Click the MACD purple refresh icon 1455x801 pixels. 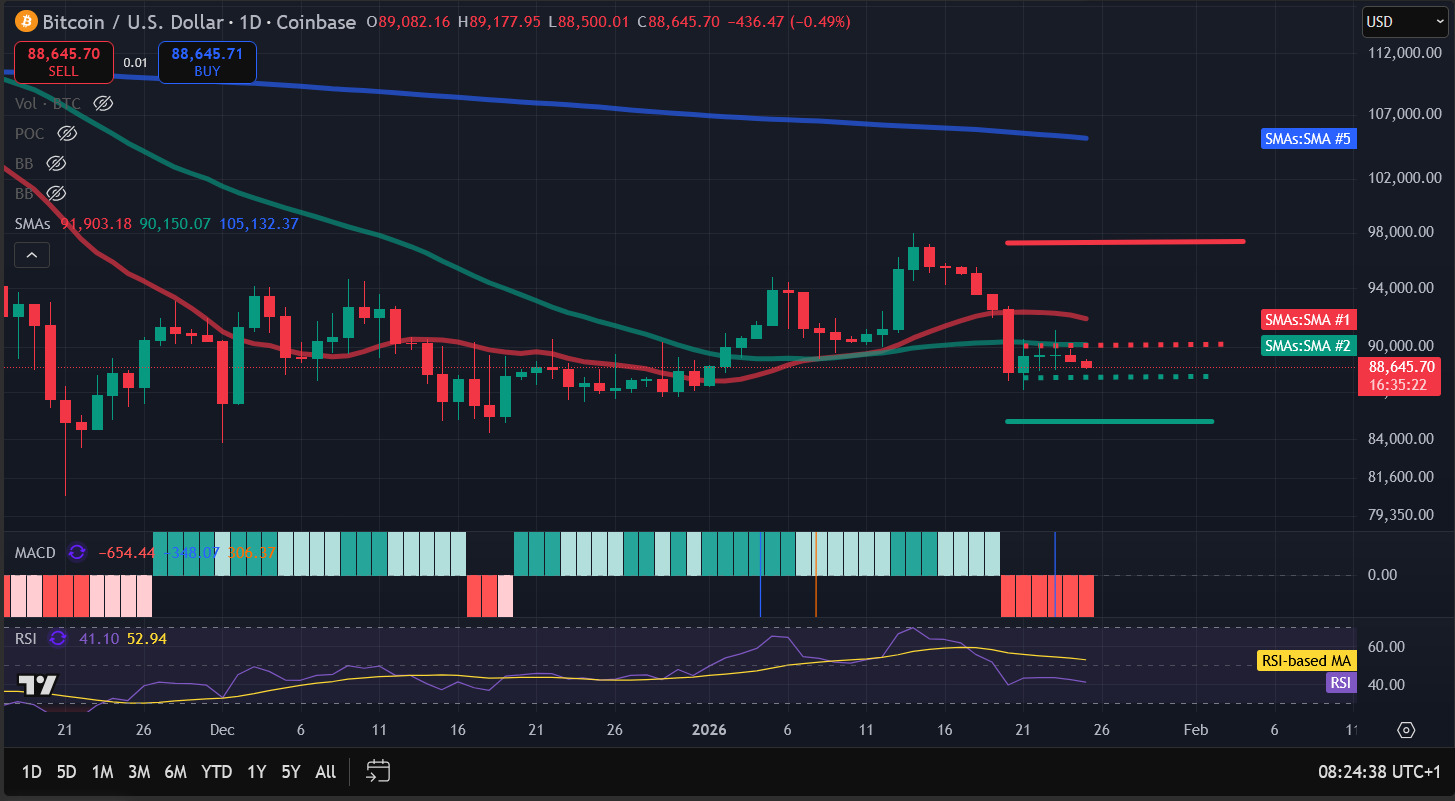tap(76, 553)
